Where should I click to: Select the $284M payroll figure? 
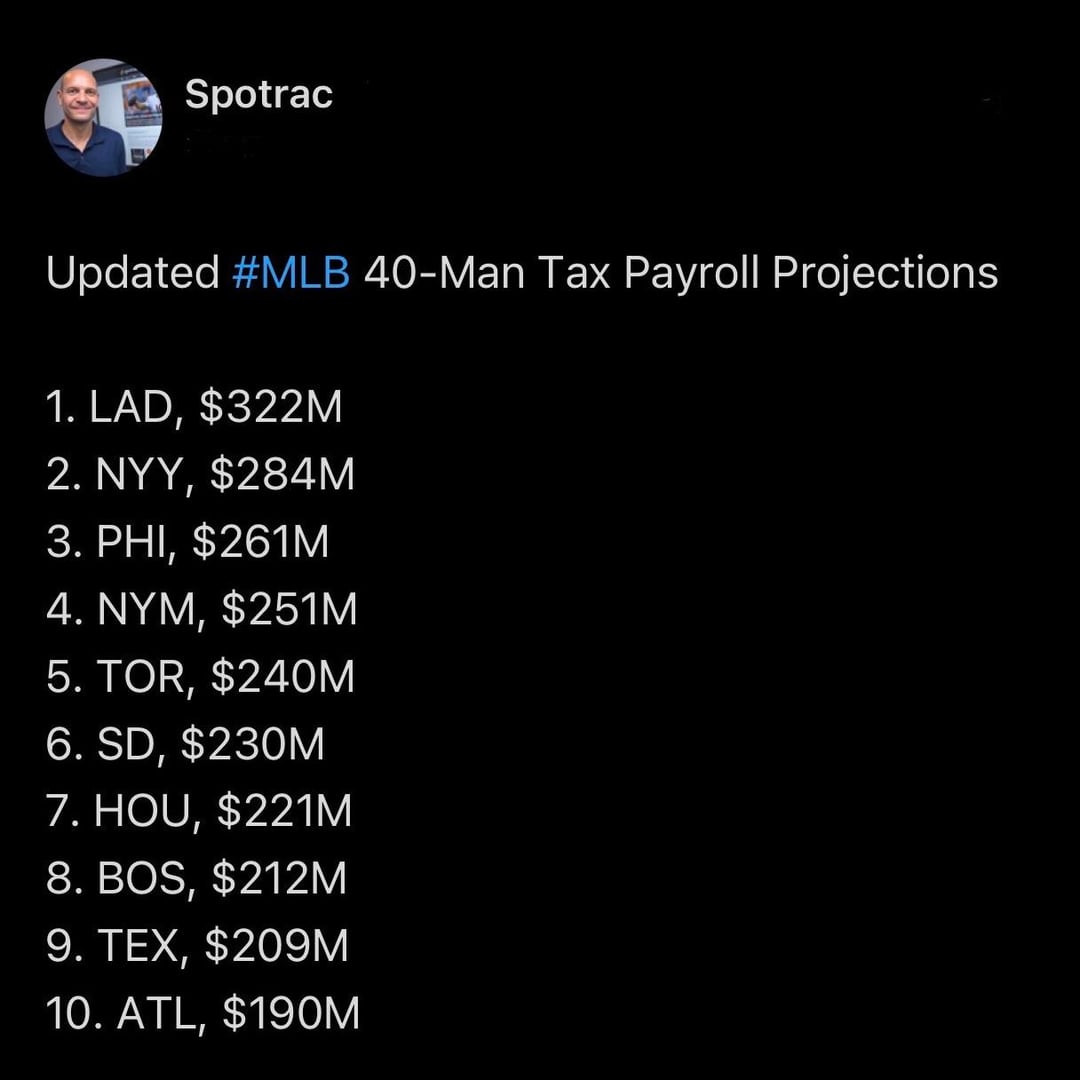pyautogui.click(x=282, y=475)
